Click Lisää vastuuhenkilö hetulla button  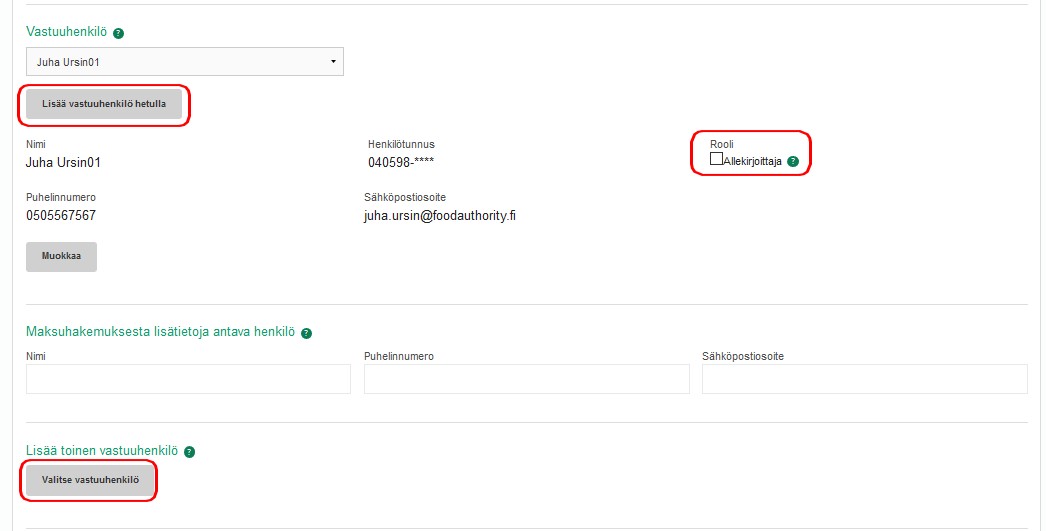click(104, 104)
